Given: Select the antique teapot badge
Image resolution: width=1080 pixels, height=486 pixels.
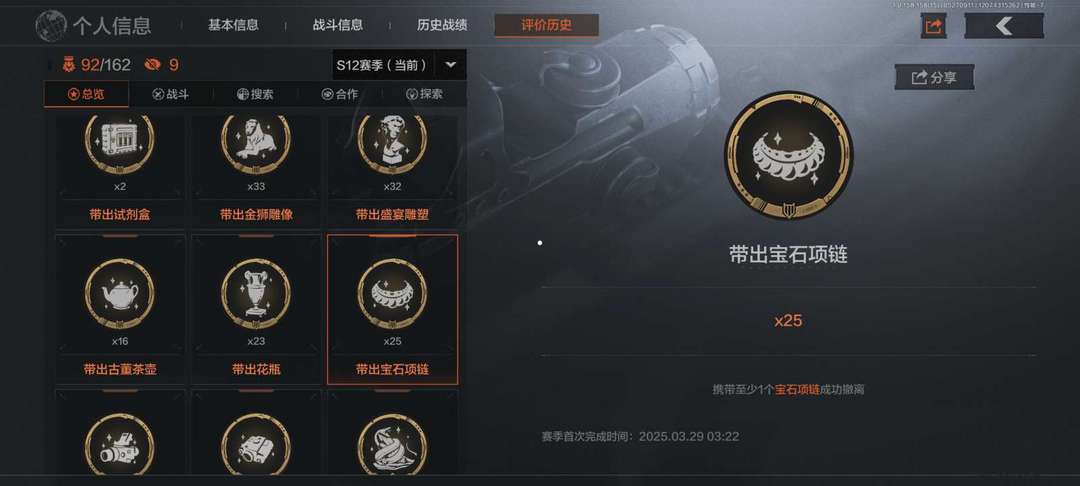Looking at the screenshot, I should click(x=120, y=309).
